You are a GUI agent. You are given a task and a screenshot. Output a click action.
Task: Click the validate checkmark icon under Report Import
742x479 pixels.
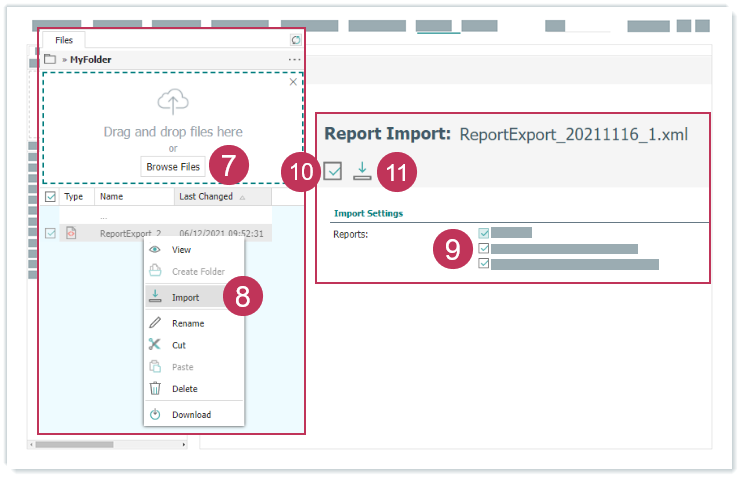click(333, 172)
